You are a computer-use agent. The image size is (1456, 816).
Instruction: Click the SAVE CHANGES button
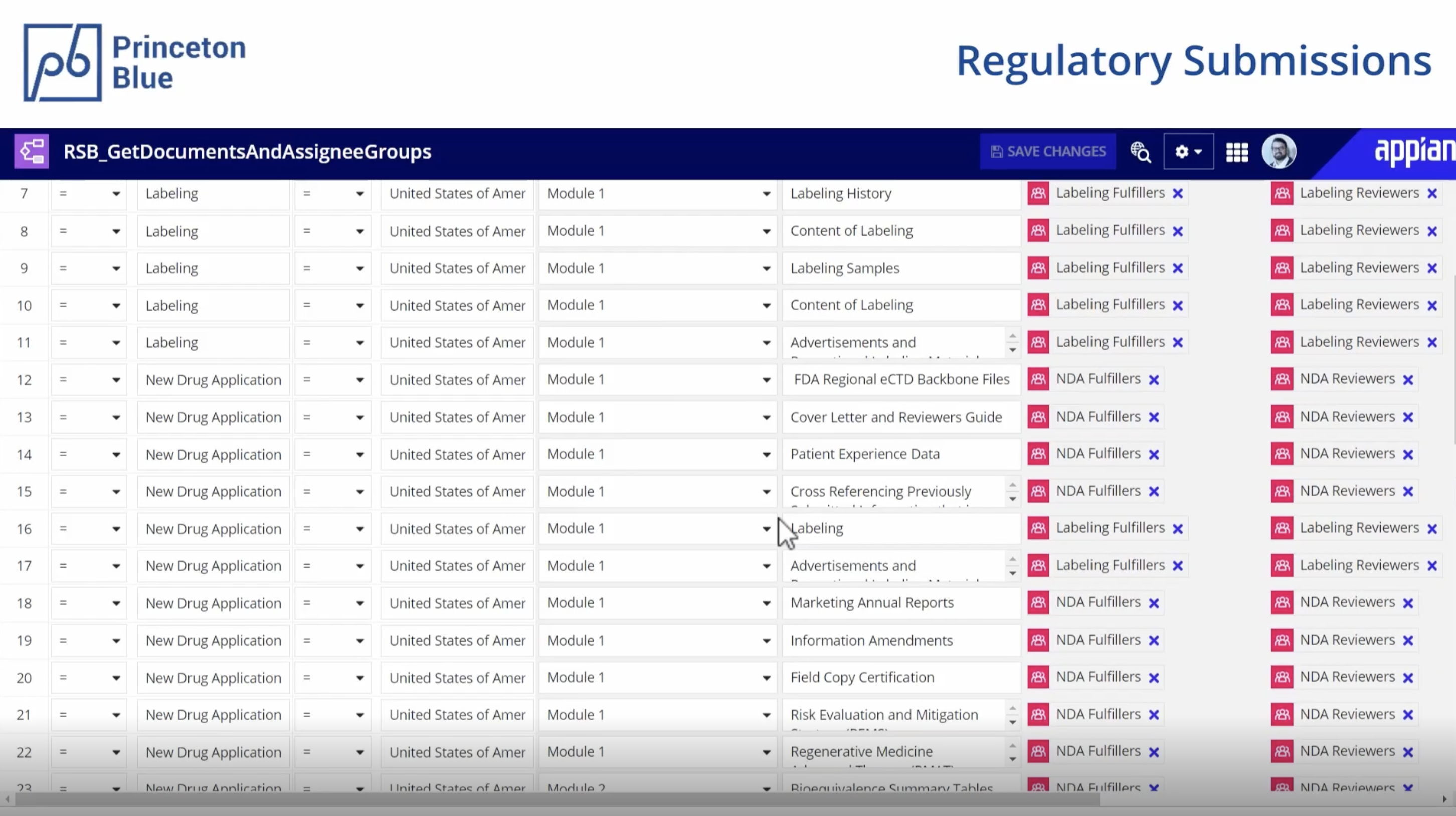point(1048,151)
